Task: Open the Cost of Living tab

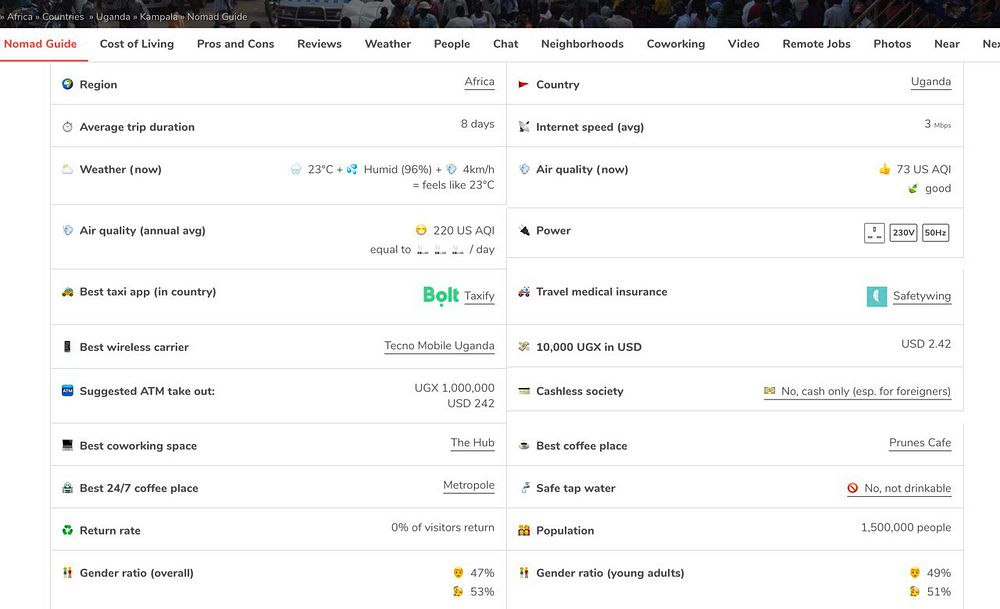Action: pyautogui.click(x=137, y=44)
